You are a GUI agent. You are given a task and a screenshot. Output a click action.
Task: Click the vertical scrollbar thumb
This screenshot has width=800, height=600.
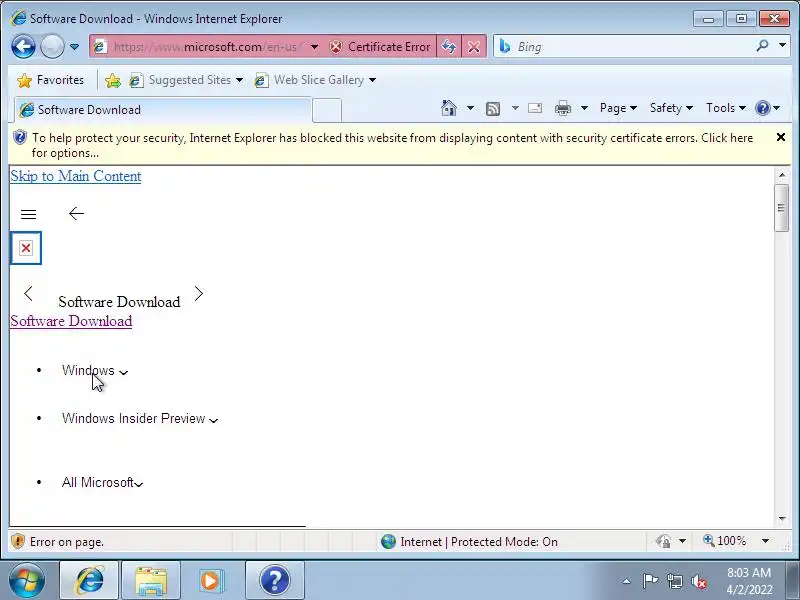click(781, 208)
